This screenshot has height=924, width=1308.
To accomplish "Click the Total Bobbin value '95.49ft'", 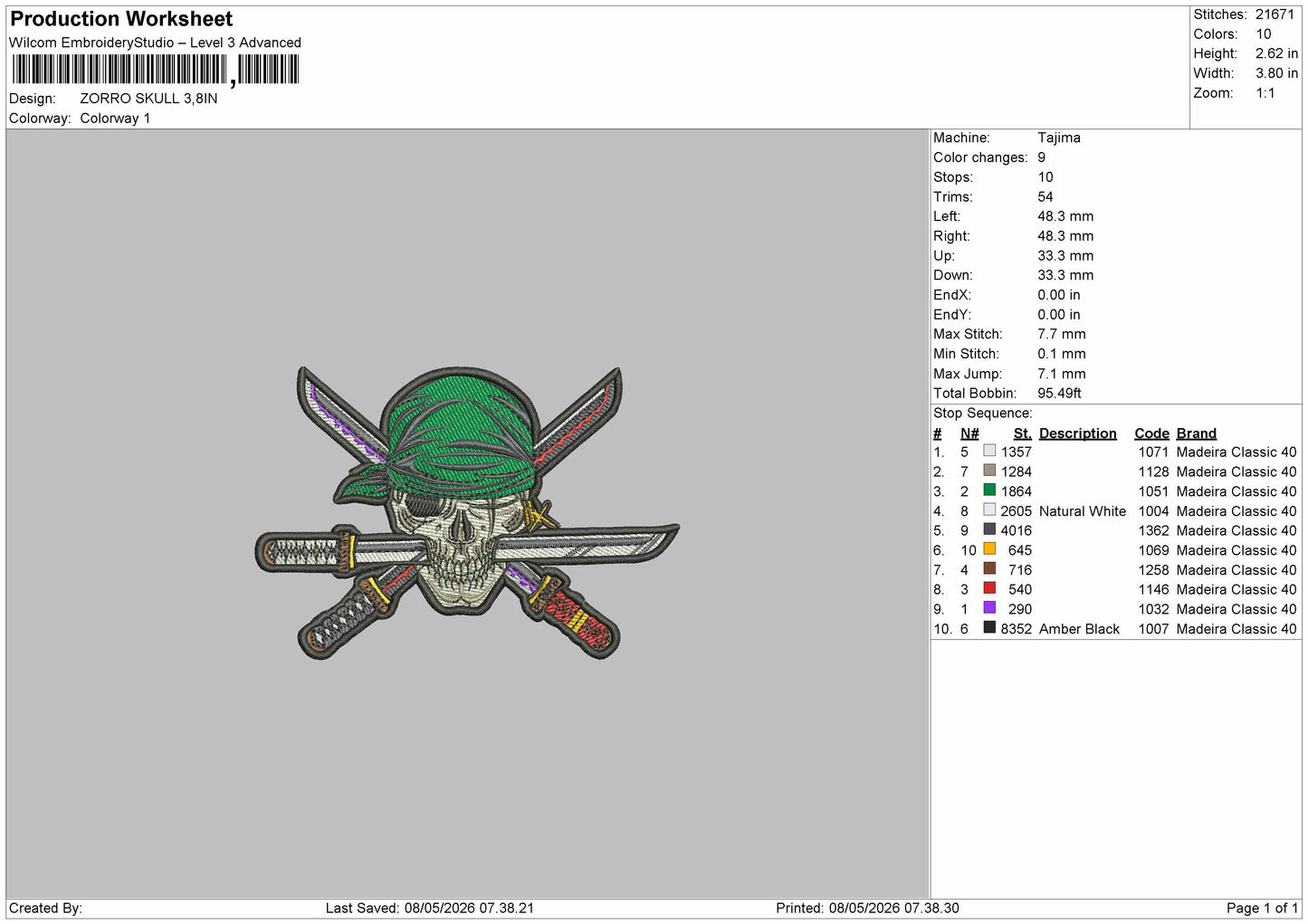I will 1059,393.
